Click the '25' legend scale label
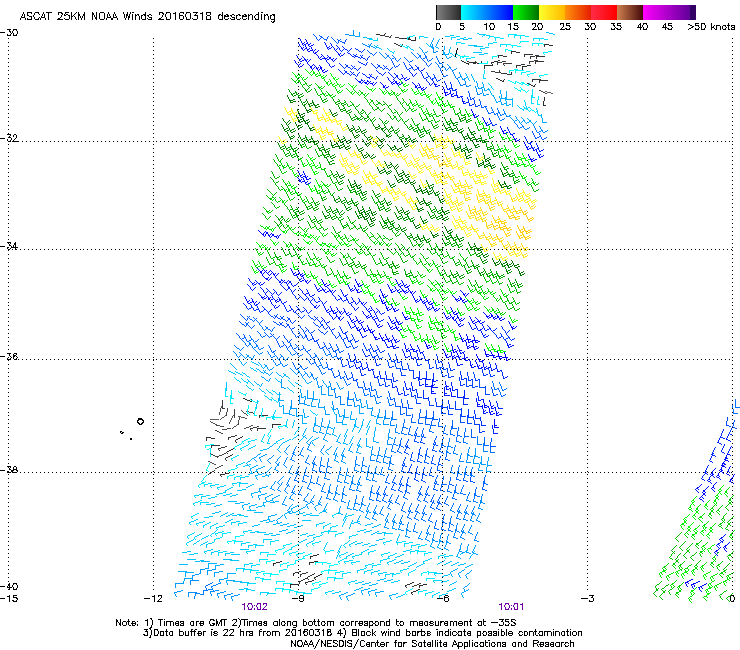Screen dimensions: 740x650 [x=564, y=27]
